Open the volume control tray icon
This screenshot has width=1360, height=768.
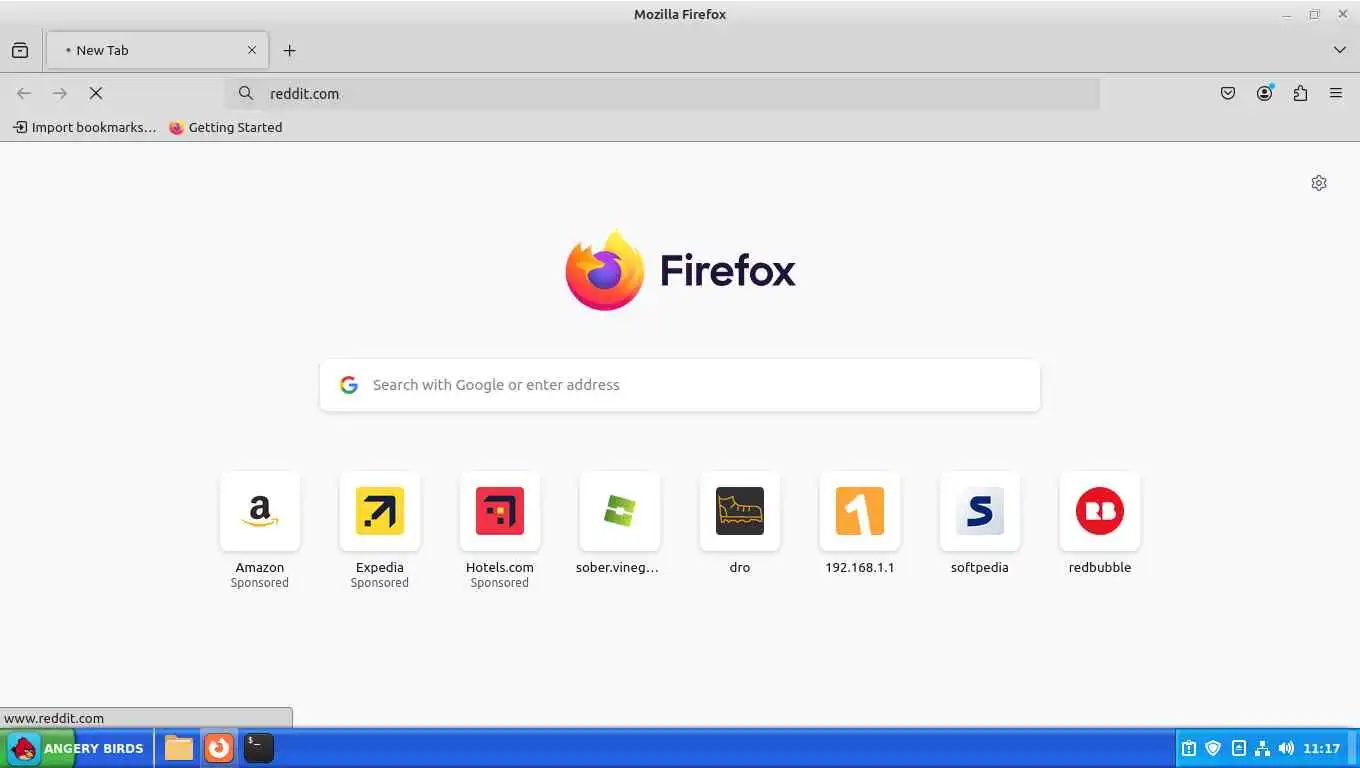pyautogui.click(x=1286, y=748)
